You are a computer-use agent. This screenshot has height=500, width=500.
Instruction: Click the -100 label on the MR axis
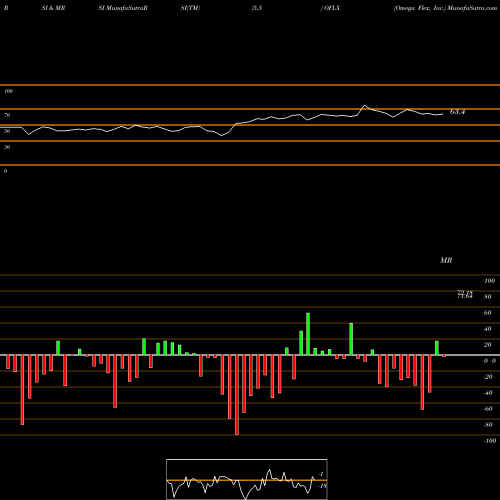coord(490,441)
